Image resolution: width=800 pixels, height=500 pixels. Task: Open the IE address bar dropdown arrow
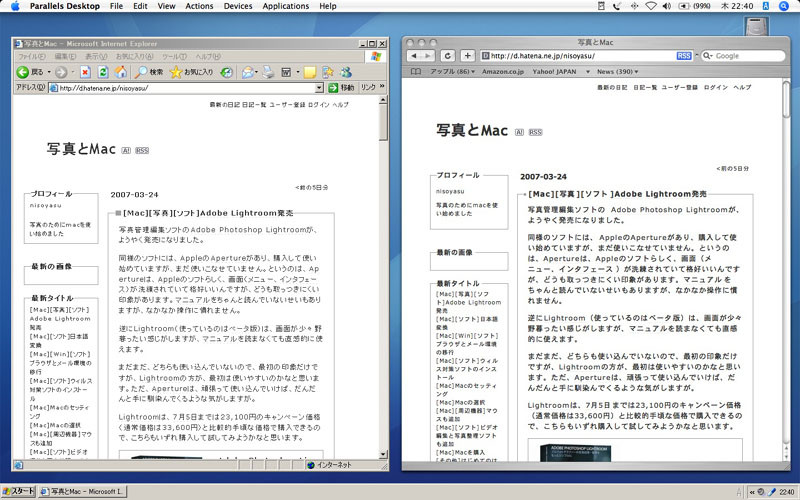[x=319, y=88]
